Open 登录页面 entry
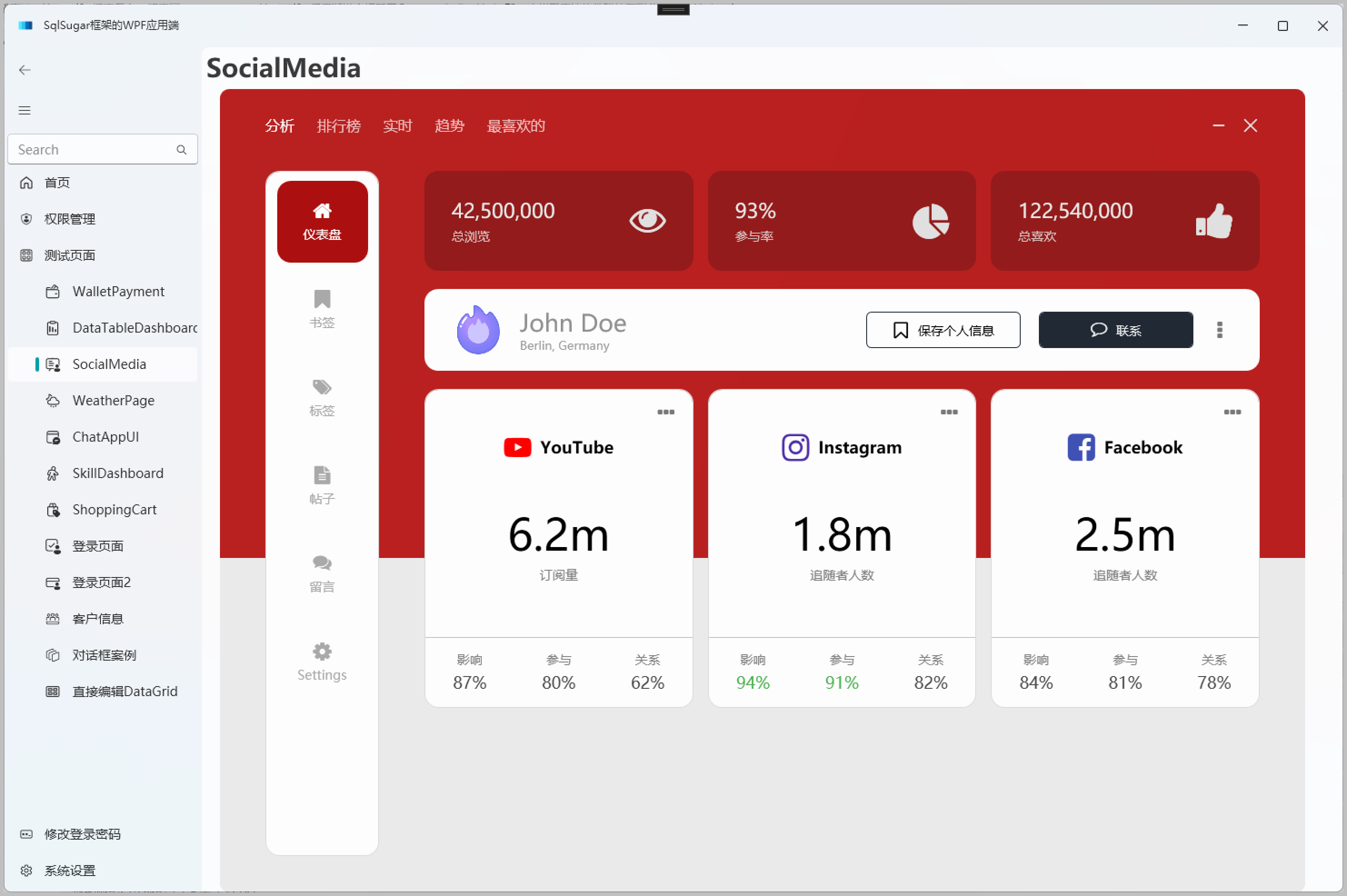Image resolution: width=1347 pixels, height=896 pixels. 103,546
